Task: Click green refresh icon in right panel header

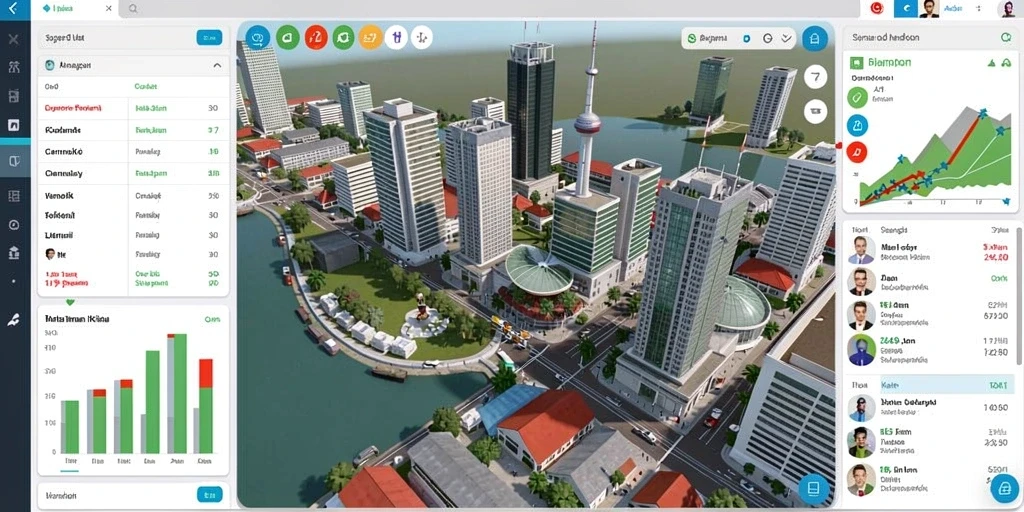Action: point(1006,37)
